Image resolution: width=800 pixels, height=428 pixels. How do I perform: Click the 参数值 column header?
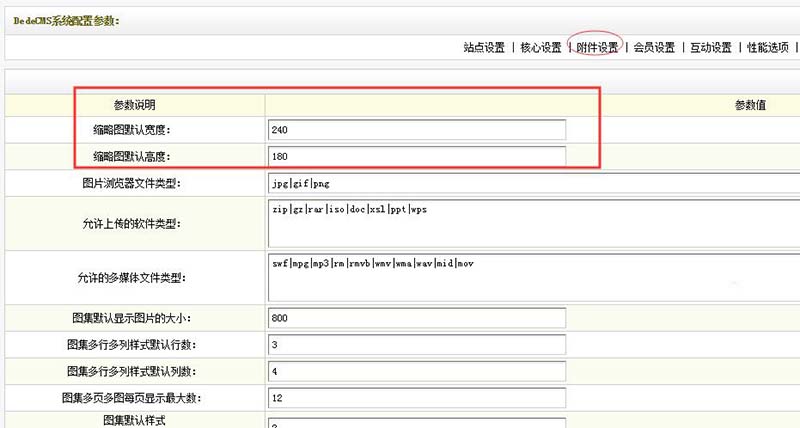pos(750,104)
